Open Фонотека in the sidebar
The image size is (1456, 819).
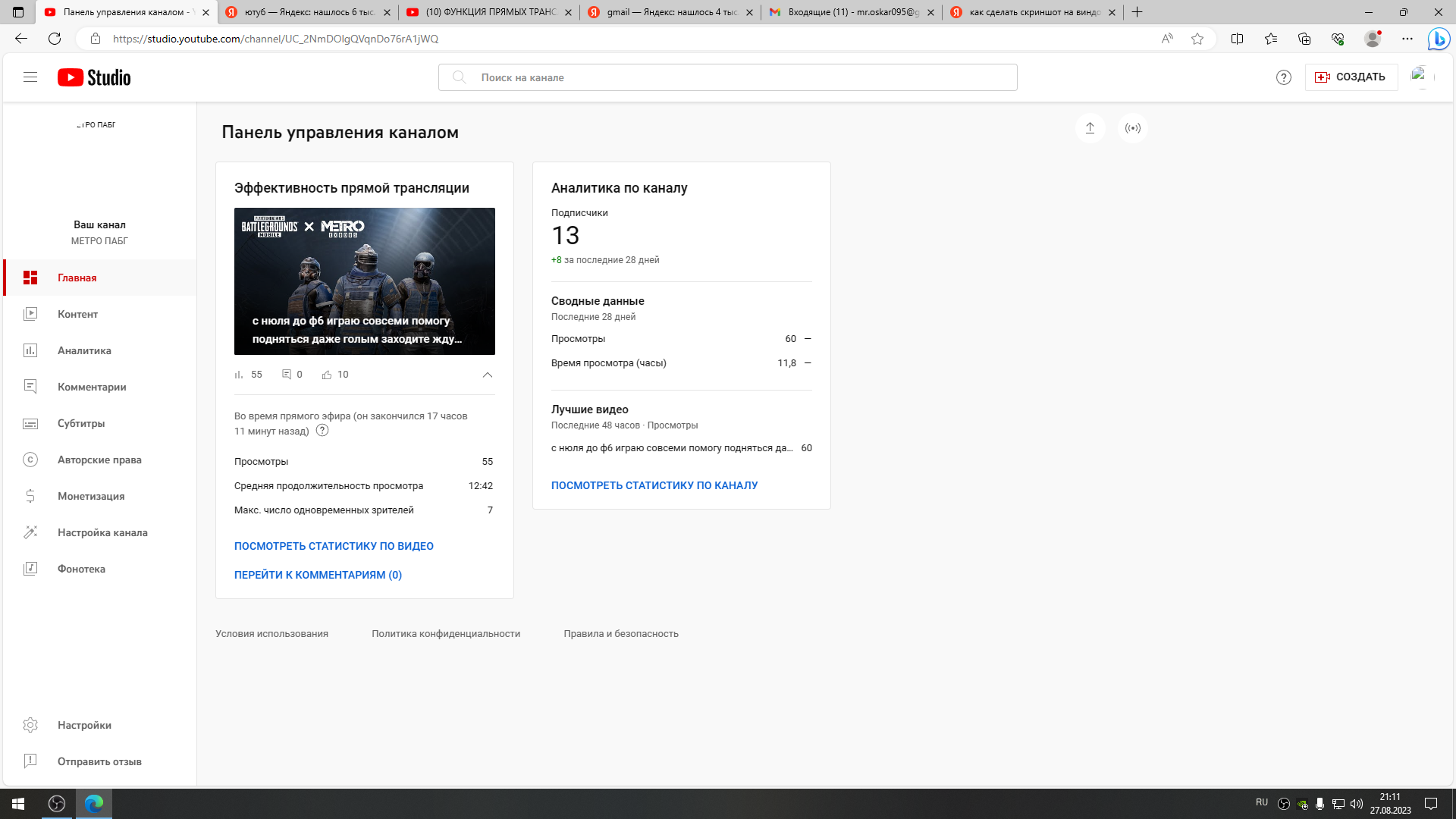[x=100, y=569]
